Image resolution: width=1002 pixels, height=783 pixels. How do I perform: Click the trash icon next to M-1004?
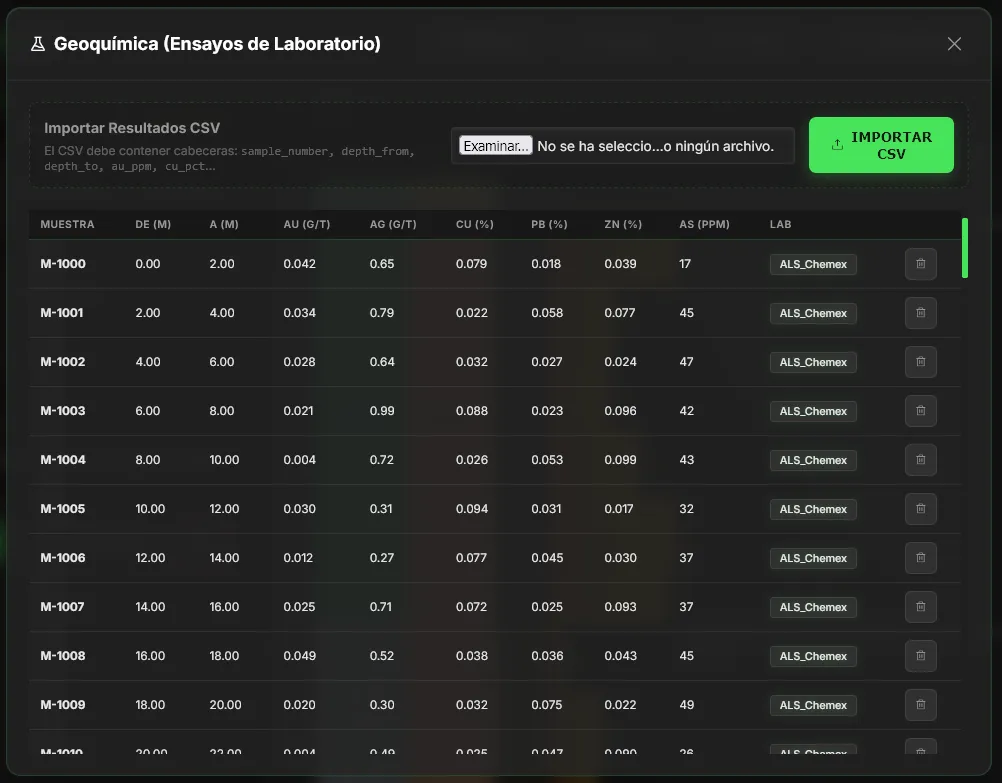click(921, 460)
